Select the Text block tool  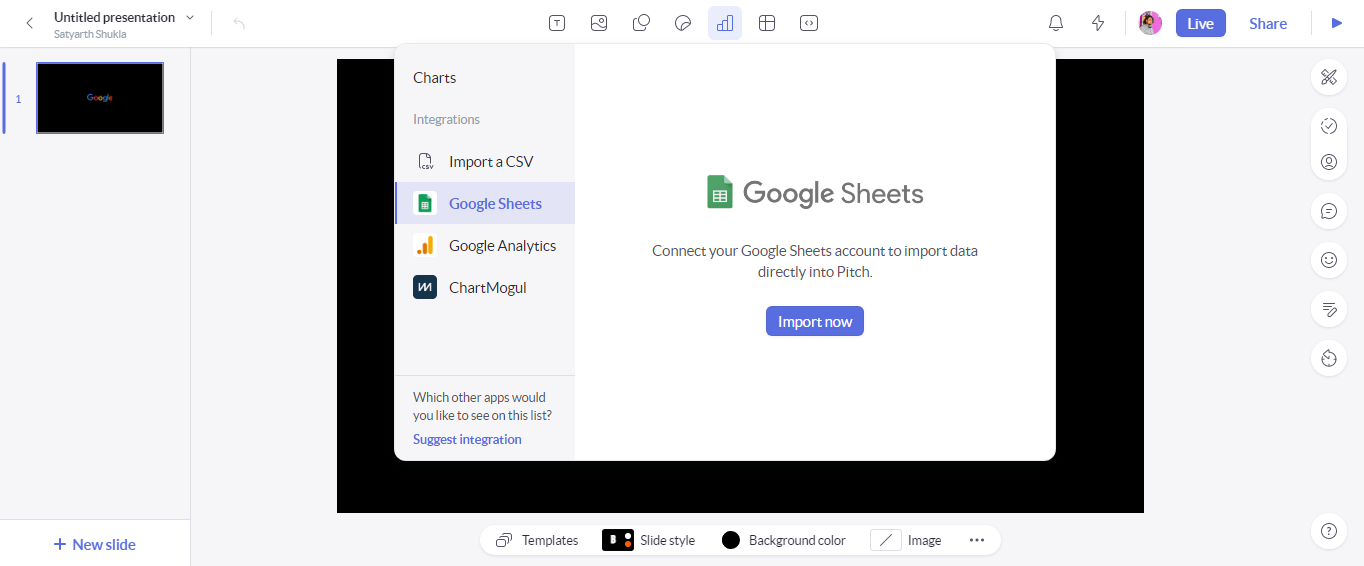557,23
